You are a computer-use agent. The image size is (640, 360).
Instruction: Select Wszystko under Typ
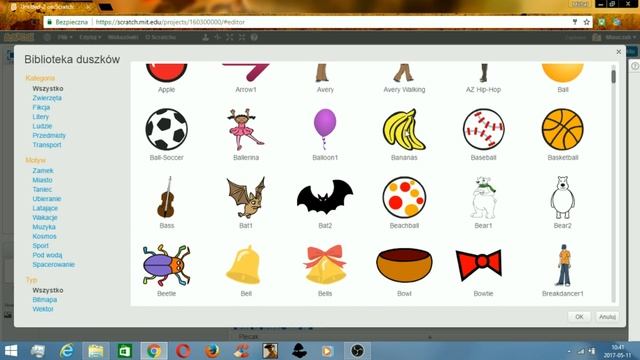point(48,290)
